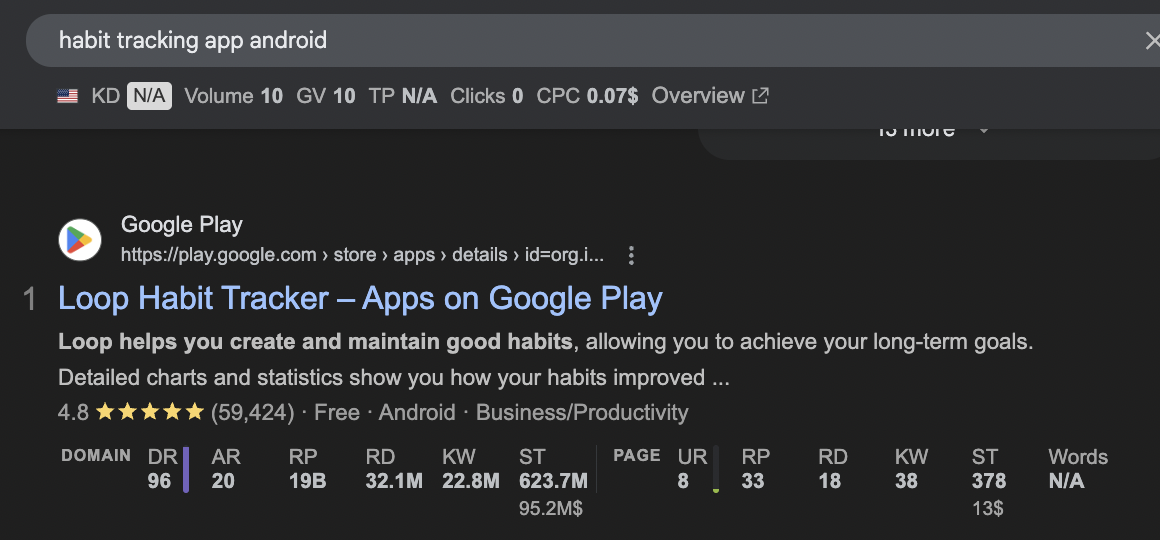Clear the search query with X icon
This screenshot has width=1160, height=540.
point(1151,41)
